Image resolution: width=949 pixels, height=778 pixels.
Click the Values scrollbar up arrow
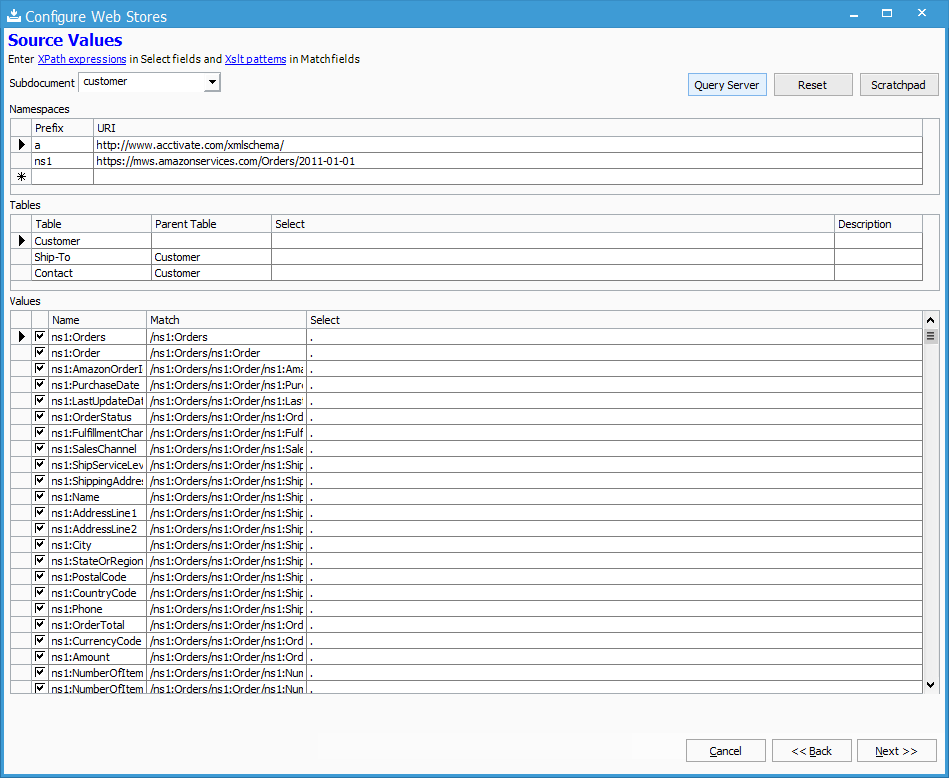[931, 320]
